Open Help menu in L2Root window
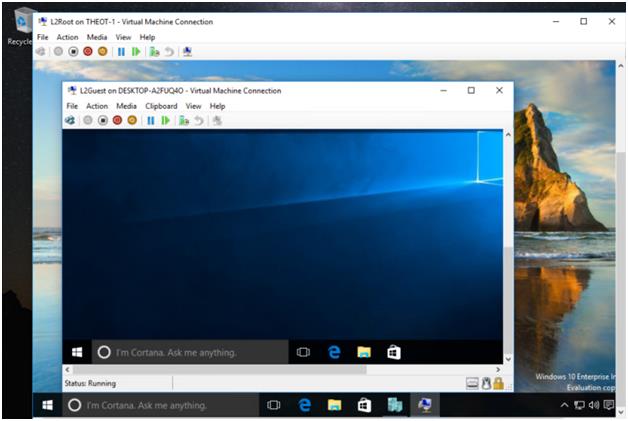Image resolution: width=628 pixels, height=421 pixels. click(147, 37)
